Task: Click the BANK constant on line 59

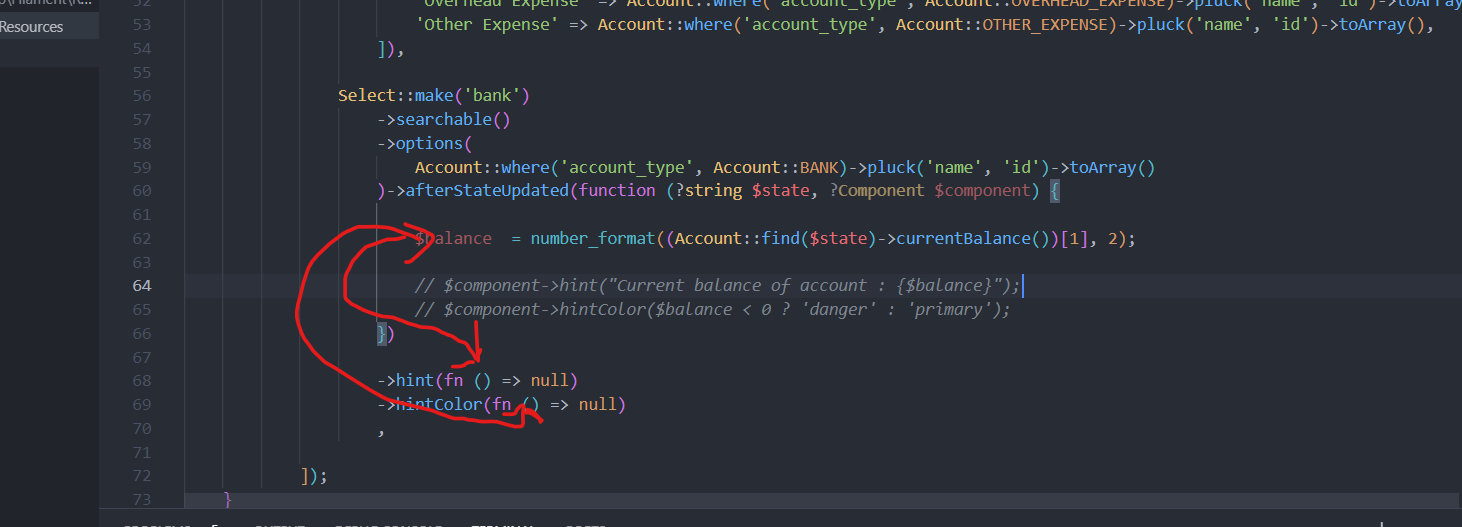Action: pos(819,167)
